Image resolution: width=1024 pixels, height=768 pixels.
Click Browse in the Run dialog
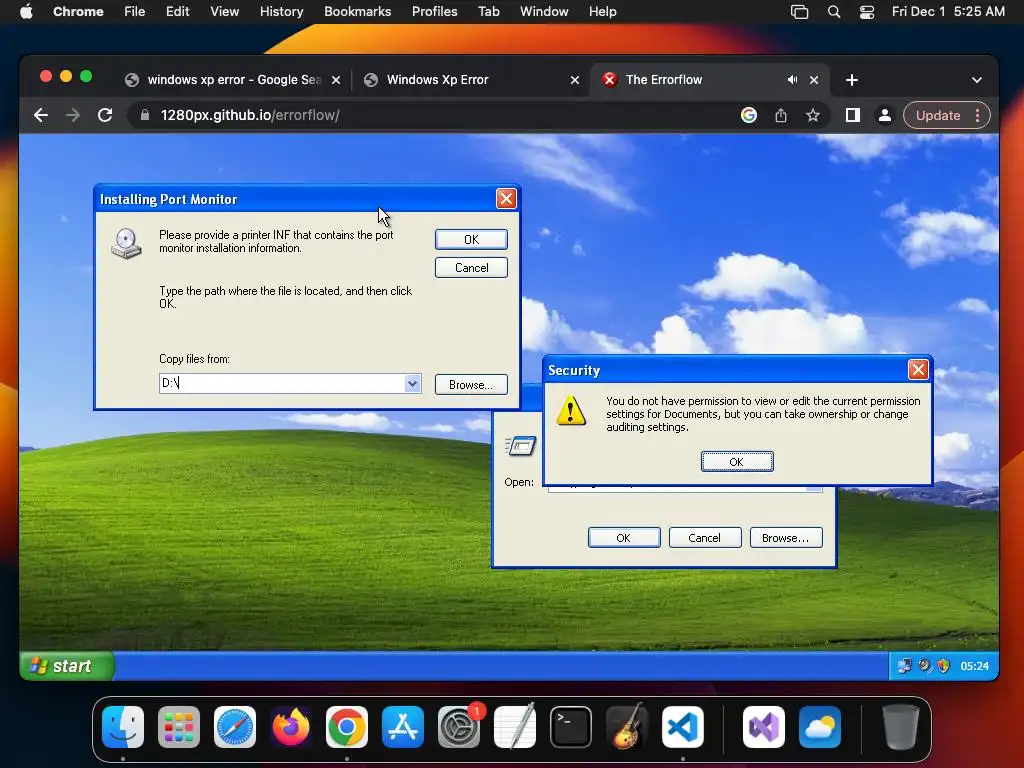click(x=786, y=537)
